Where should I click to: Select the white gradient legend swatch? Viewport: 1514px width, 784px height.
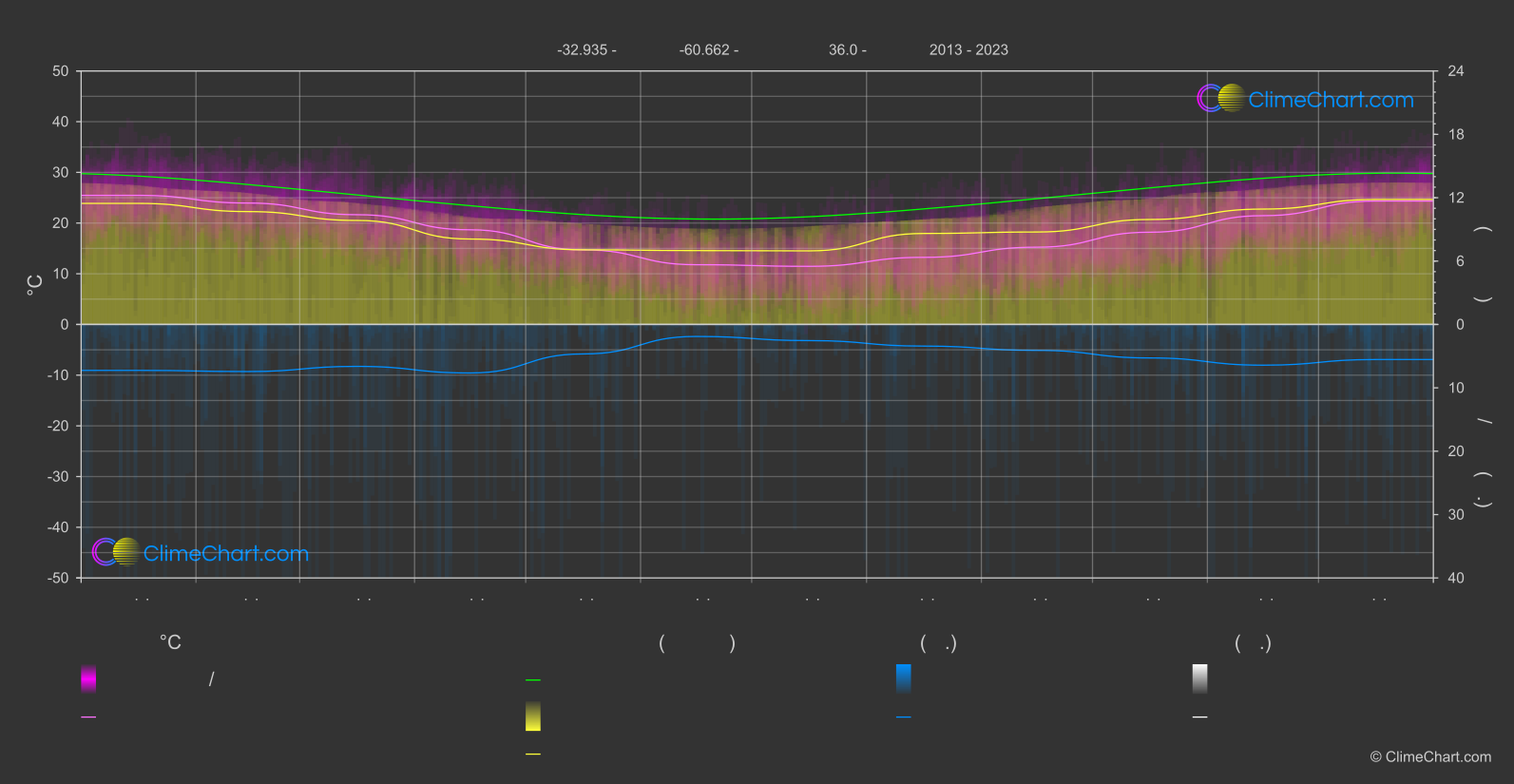click(1200, 679)
